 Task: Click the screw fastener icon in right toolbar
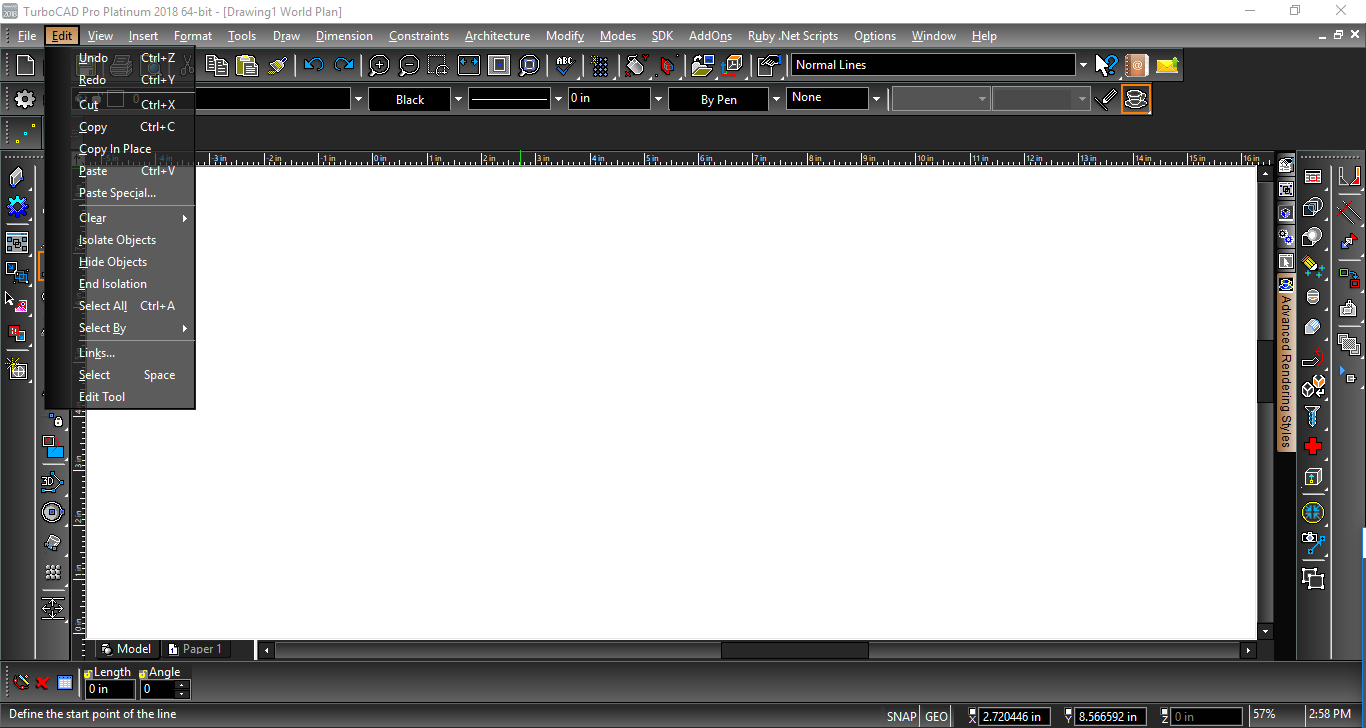(x=1313, y=416)
